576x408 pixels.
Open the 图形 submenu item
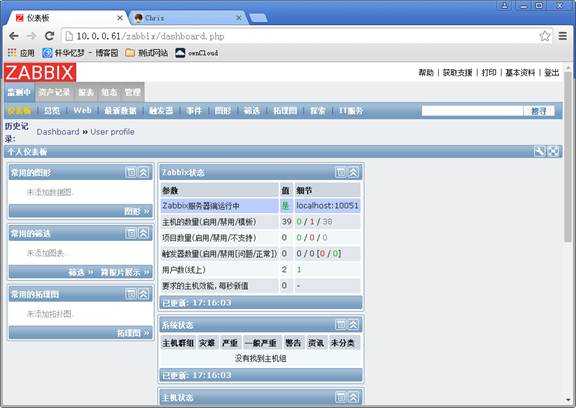(x=223, y=111)
